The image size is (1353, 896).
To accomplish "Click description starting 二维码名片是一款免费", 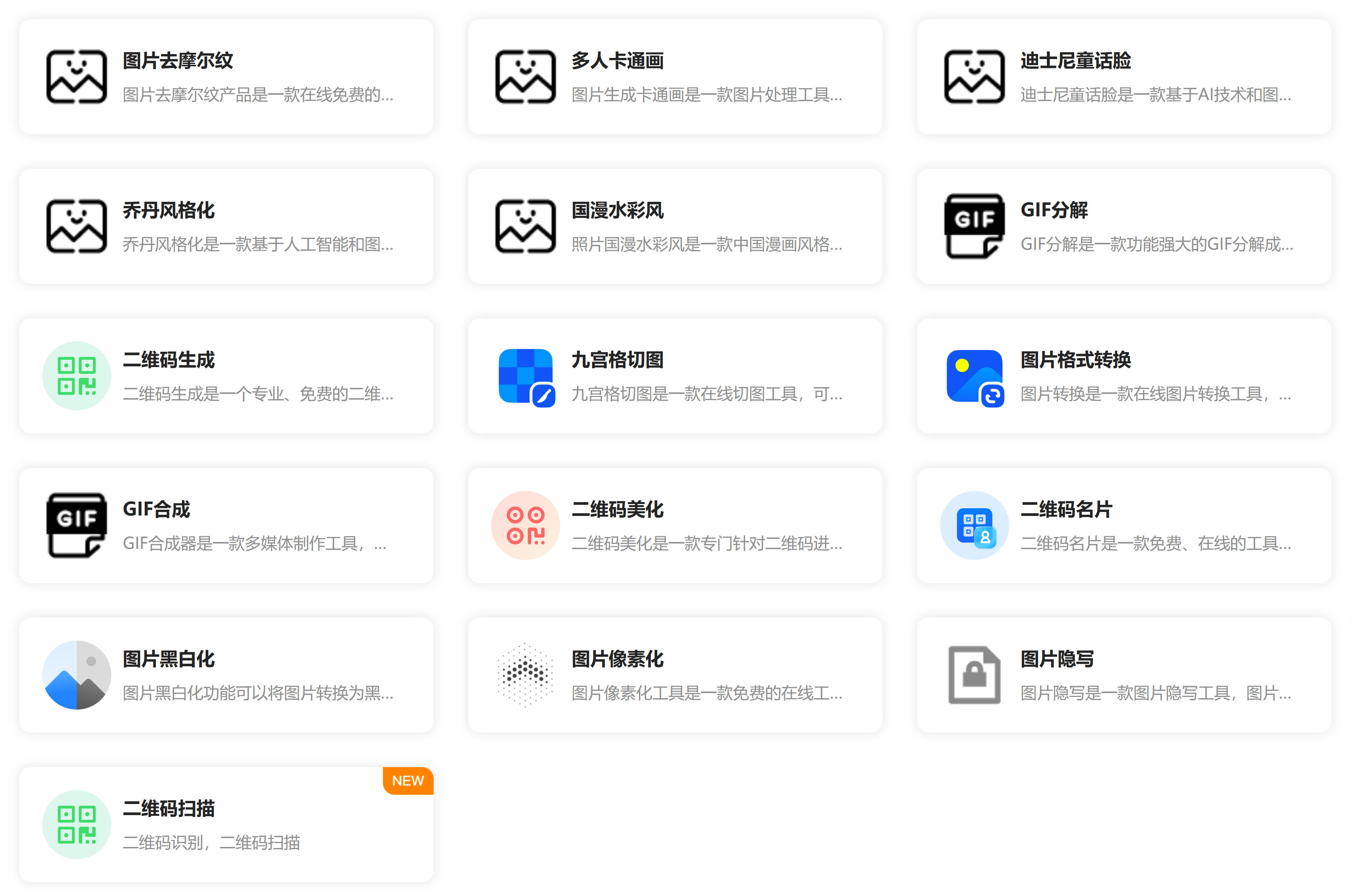I will click(1155, 544).
